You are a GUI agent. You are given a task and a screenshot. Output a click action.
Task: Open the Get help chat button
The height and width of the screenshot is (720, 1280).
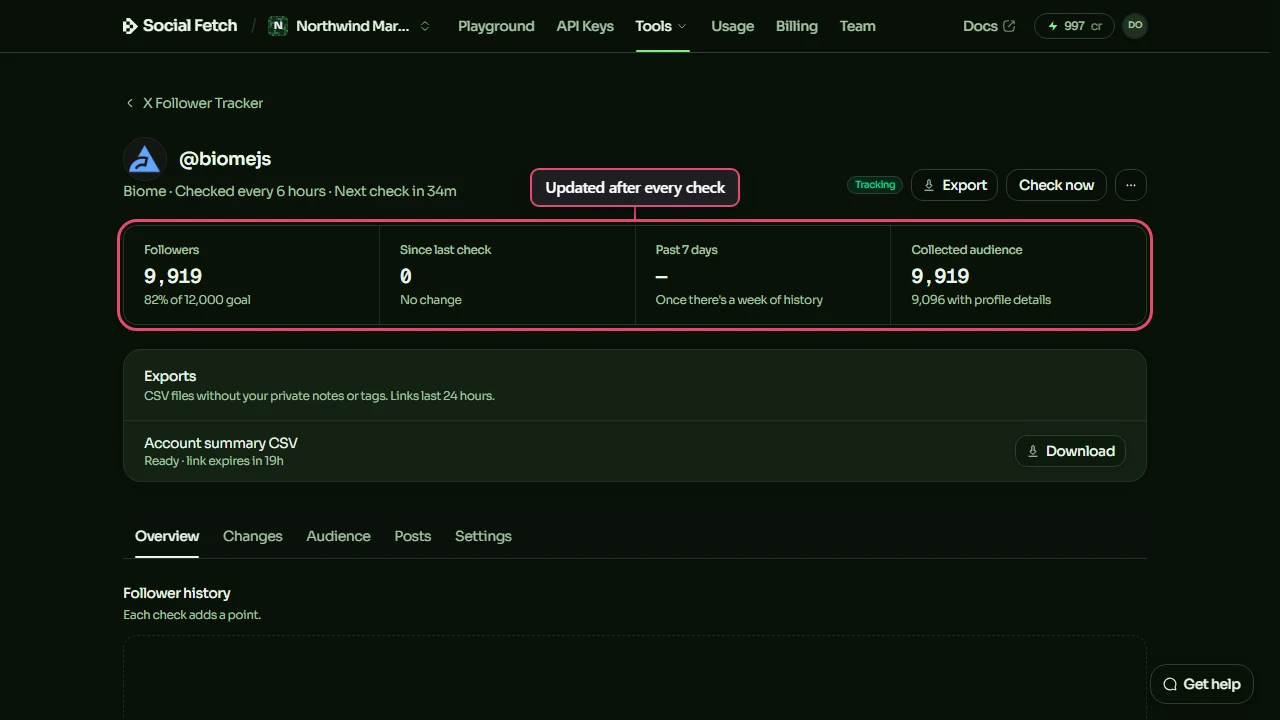(x=1202, y=684)
